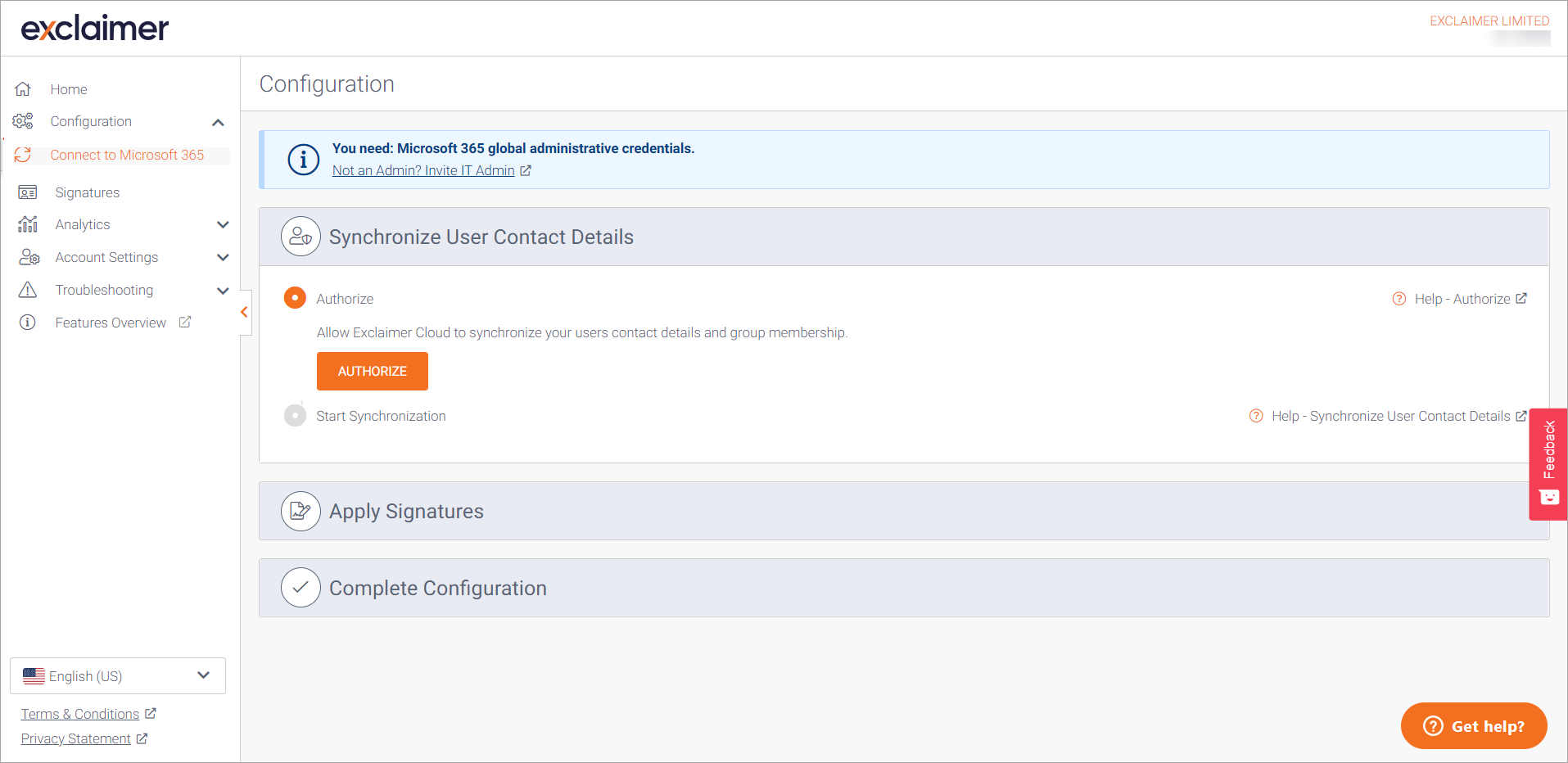This screenshot has height=763, width=1568.
Task: Click the Complete Configuration checkmark icon
Action: tap(300, 588)
